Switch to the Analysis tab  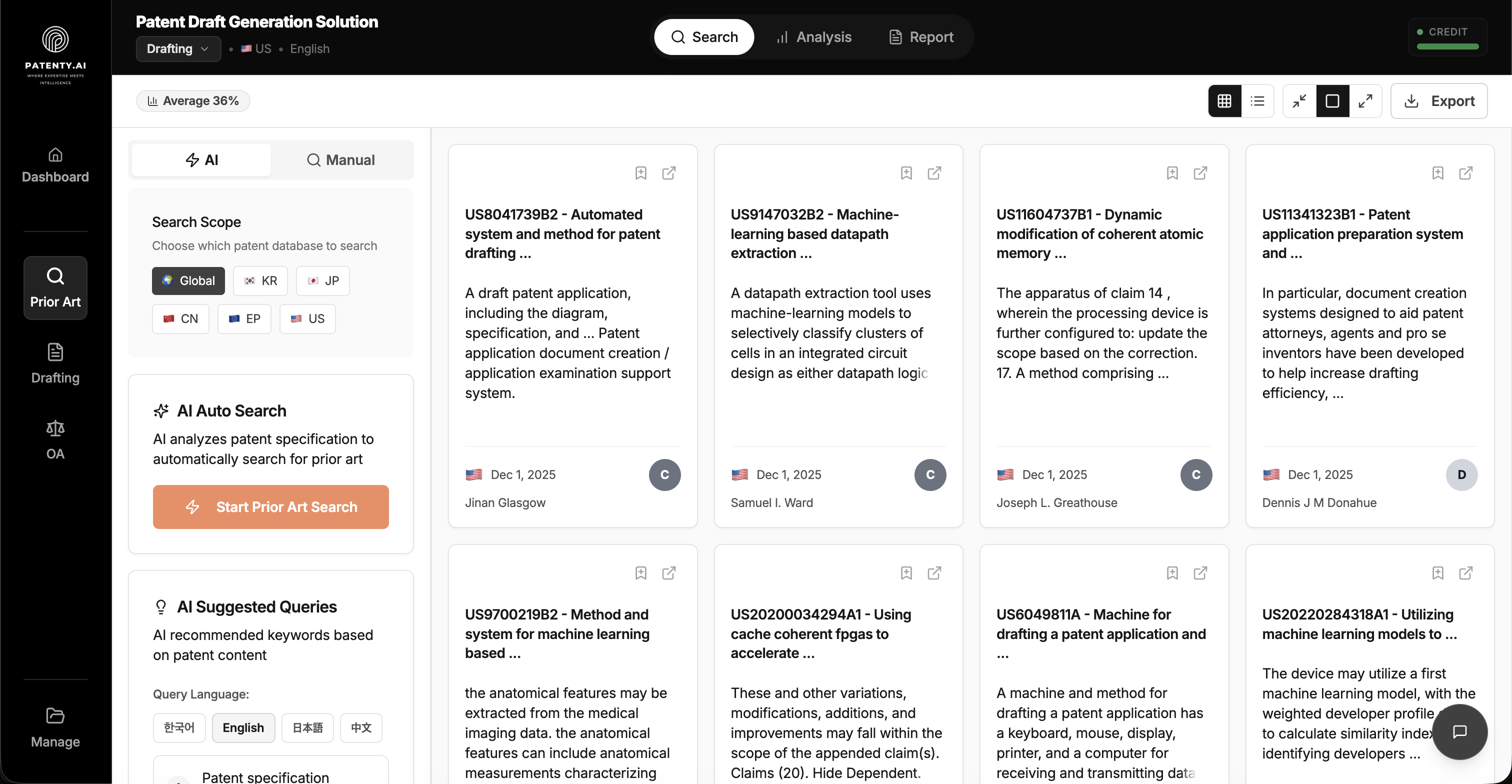814,36
